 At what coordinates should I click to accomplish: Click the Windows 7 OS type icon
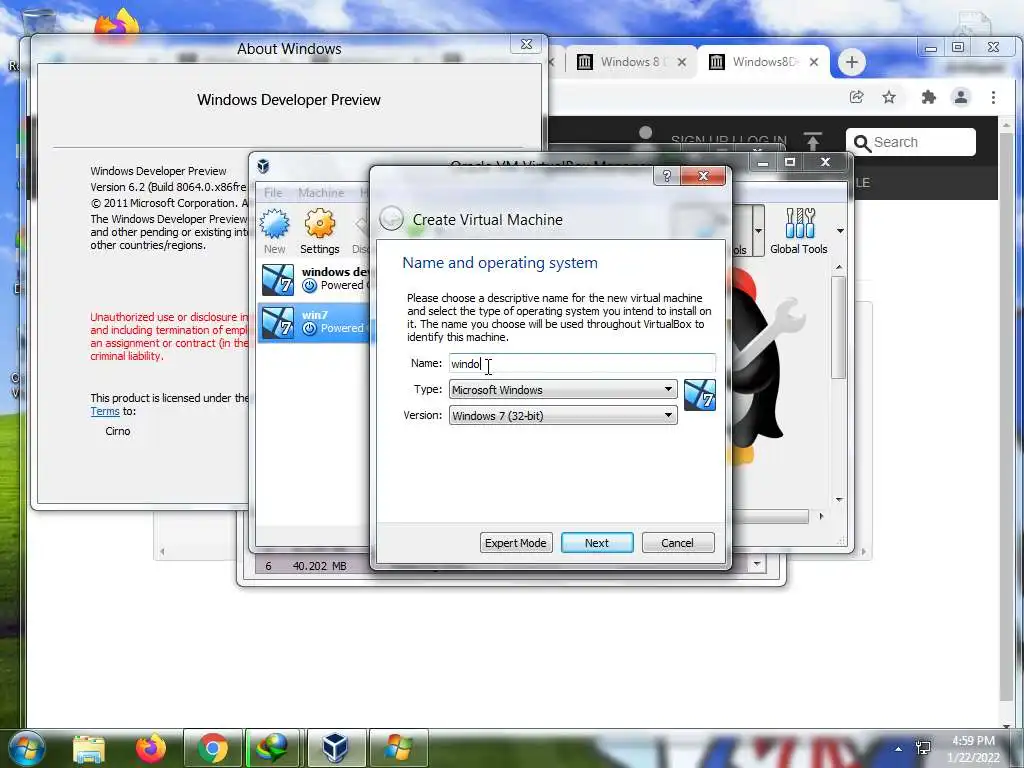point(699,395)
